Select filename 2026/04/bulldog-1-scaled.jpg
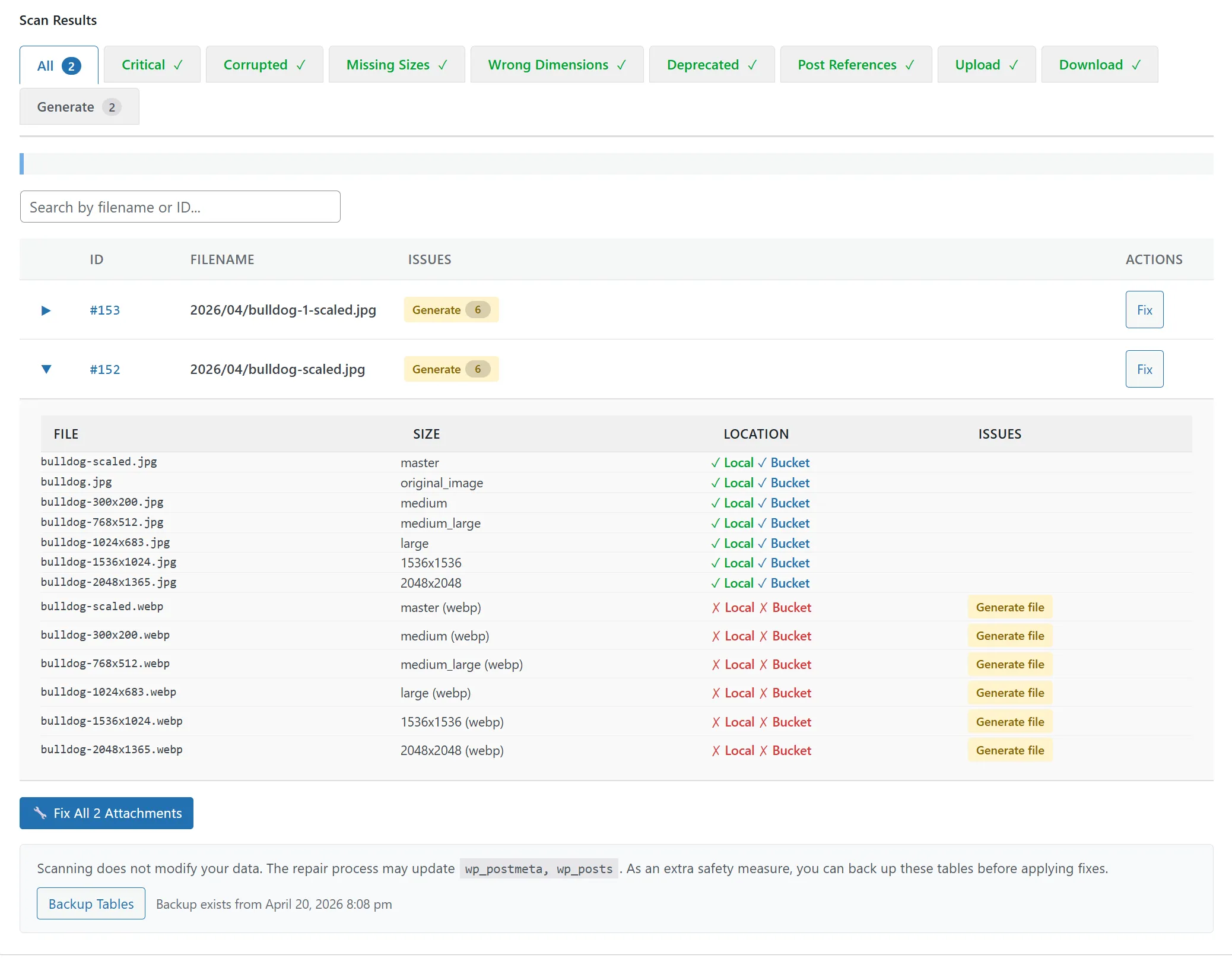The image size is (1232, 958). pyautogui.click(x=283, y=310)
